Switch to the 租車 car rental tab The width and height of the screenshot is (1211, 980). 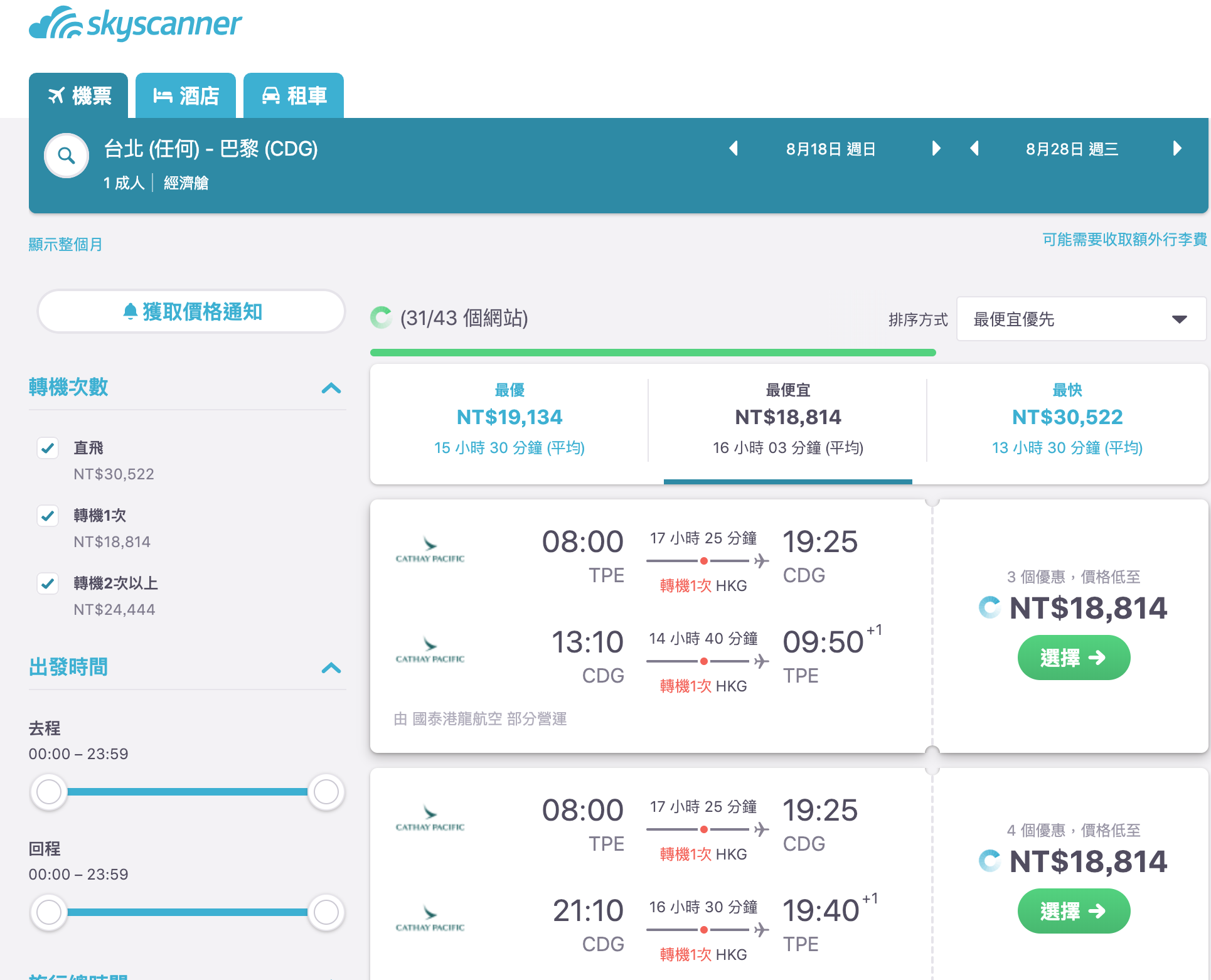pos(294,95)
